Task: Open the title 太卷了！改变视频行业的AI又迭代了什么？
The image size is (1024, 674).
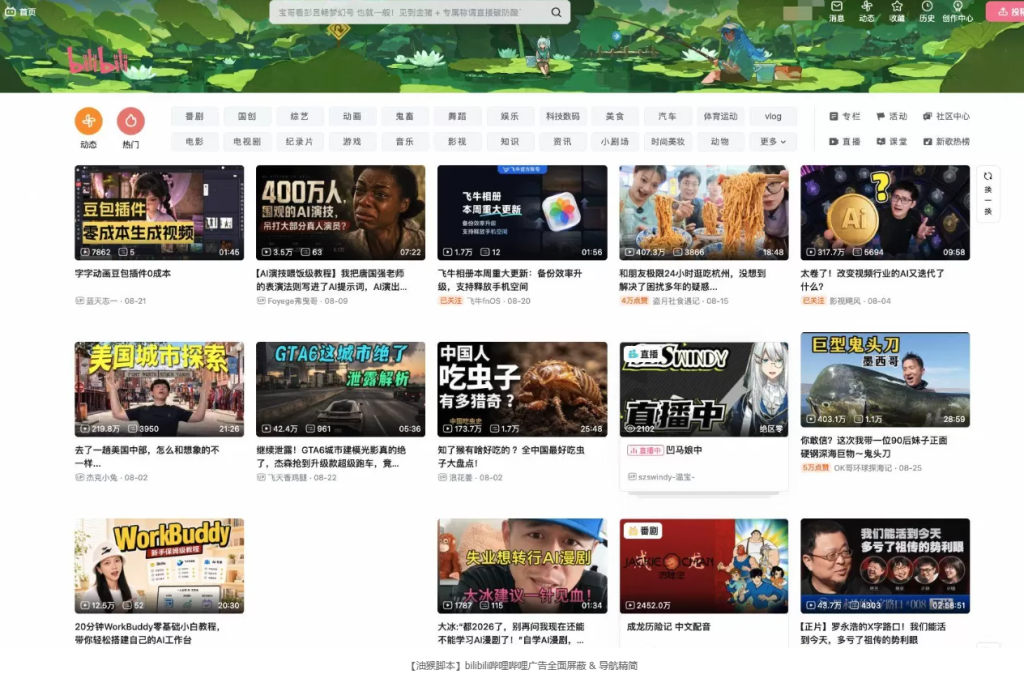Action: (x=872, y=280)
